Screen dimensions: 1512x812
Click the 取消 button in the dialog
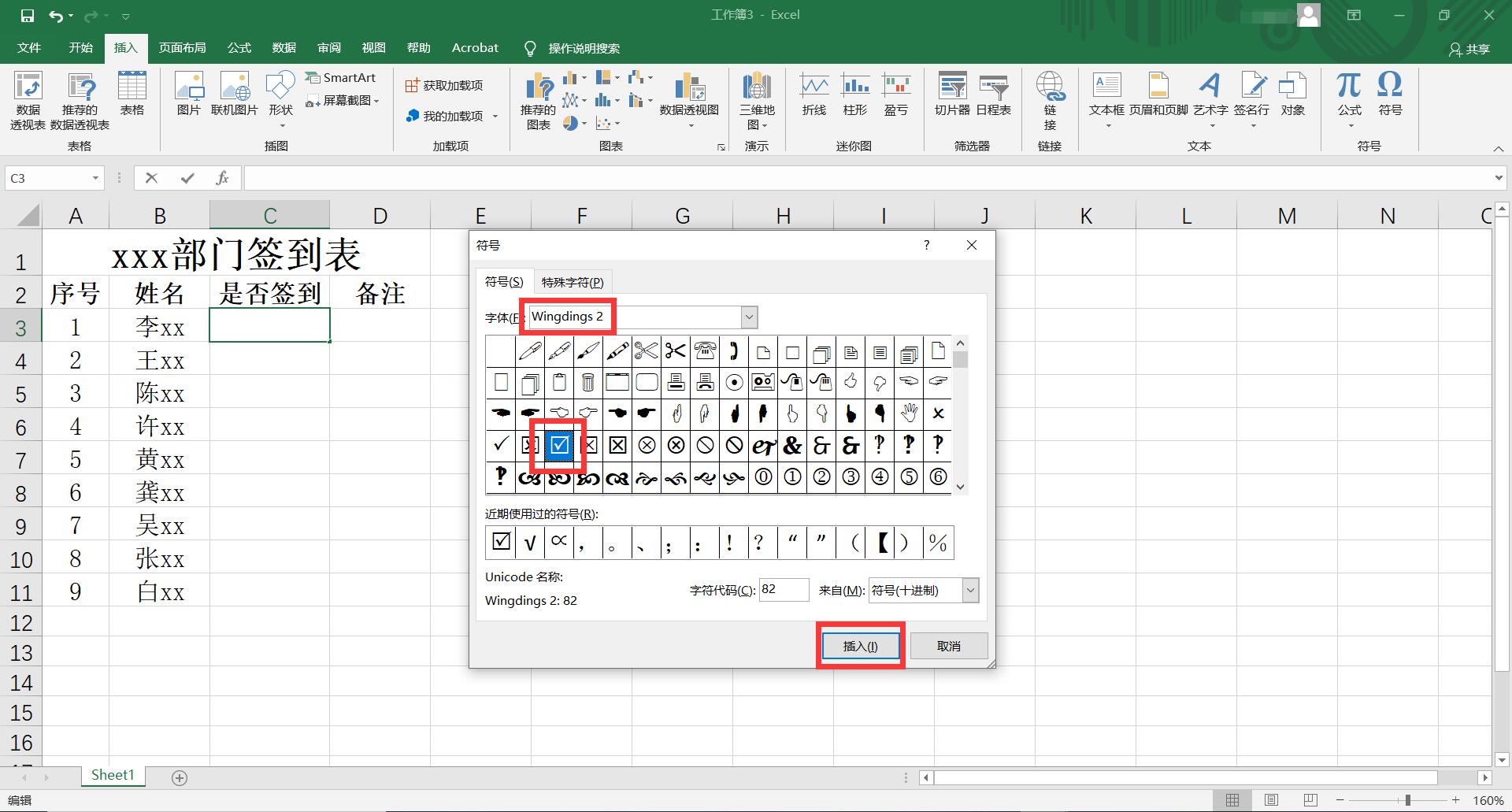coord(948,646)
